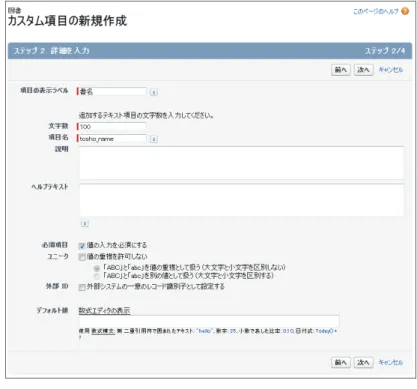Click the 文字数 input field
Image resolution: width=417 pixels, height=389 pixels.
pyautogui.click(x=112, y=127)
